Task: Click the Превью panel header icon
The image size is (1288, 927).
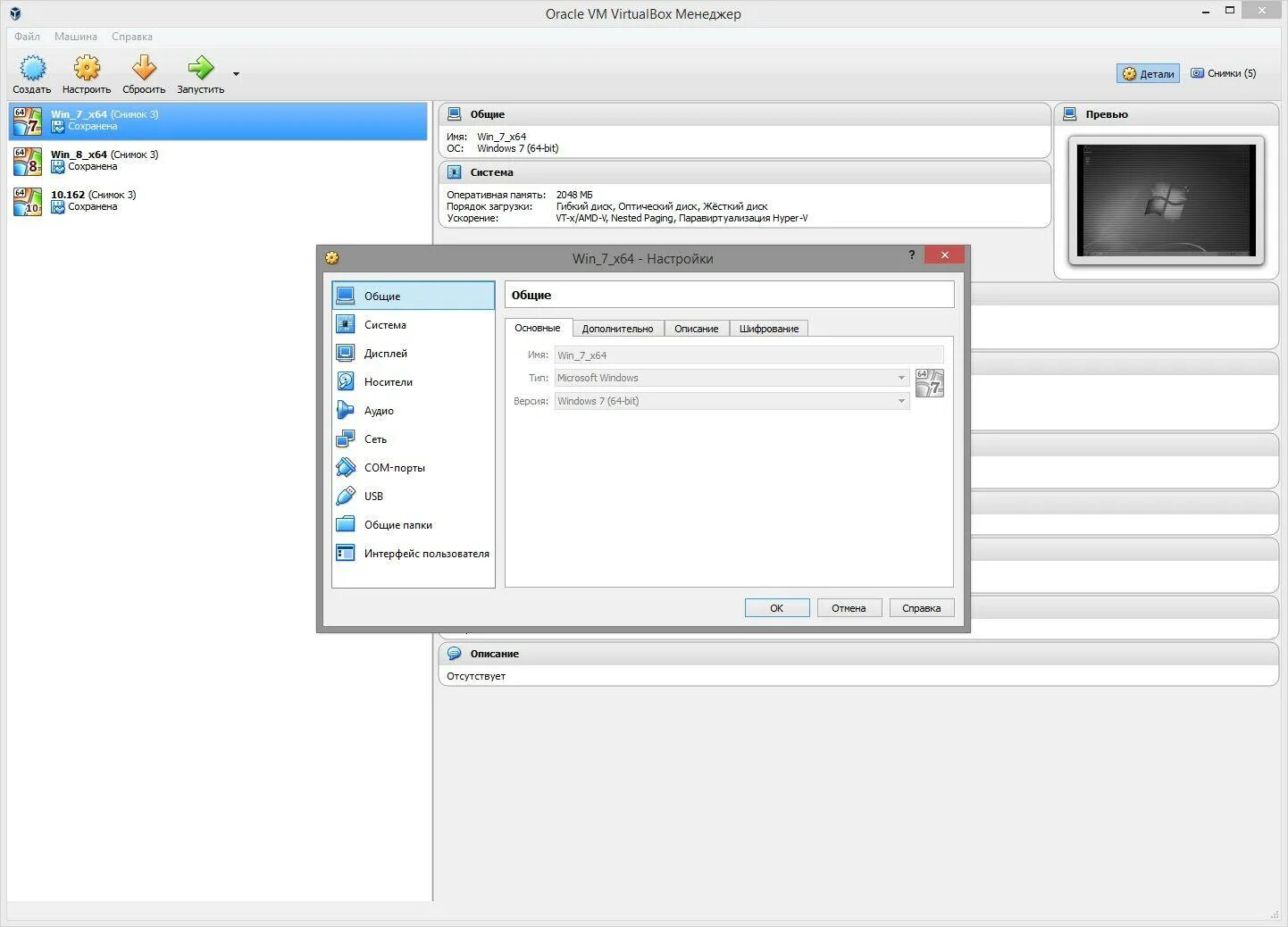Action: click(x=1070, y=114)
